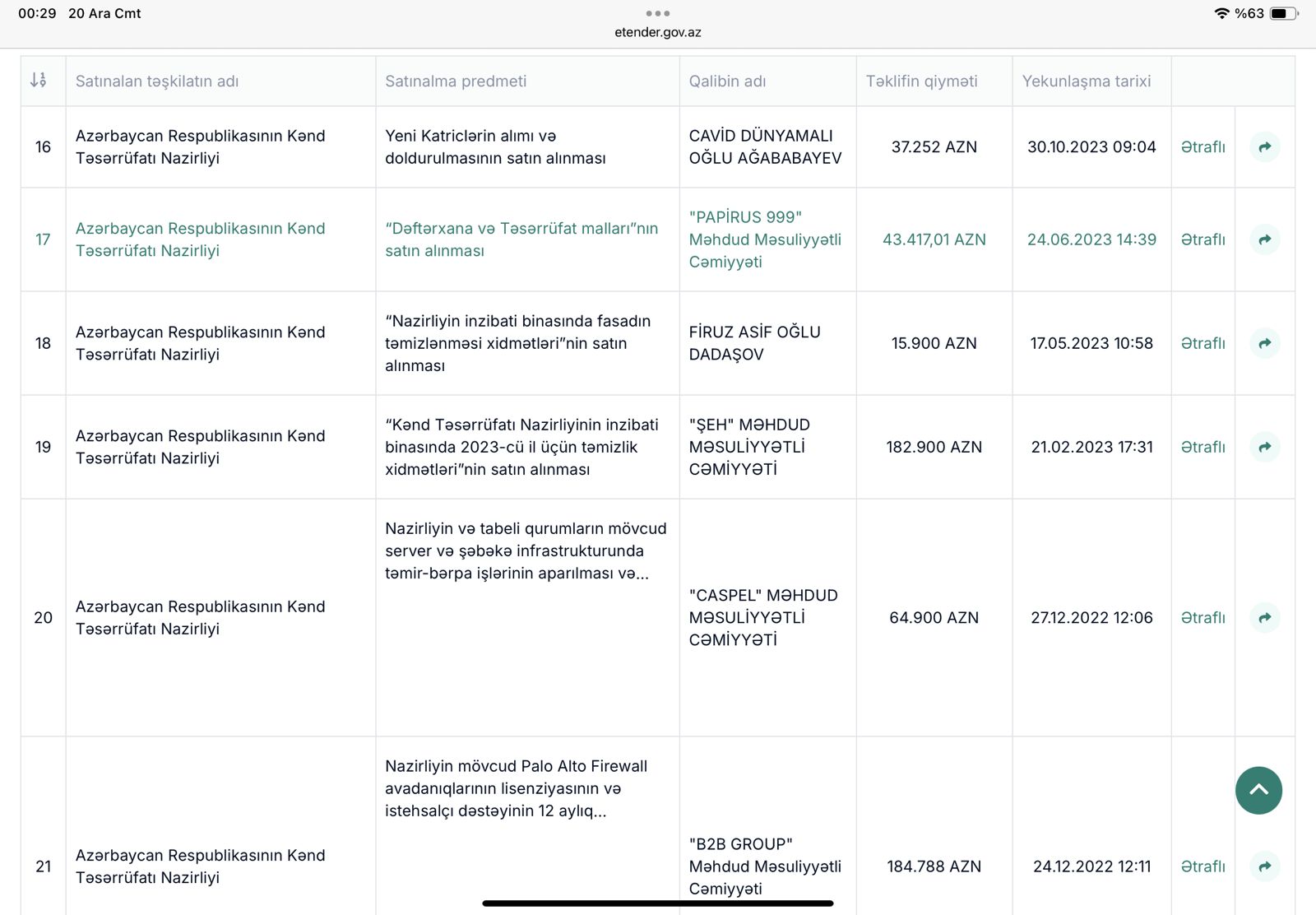Tap the three-dot menu above the address
The width and height of the screenshot is (1316, 915).
pos(657,13)
